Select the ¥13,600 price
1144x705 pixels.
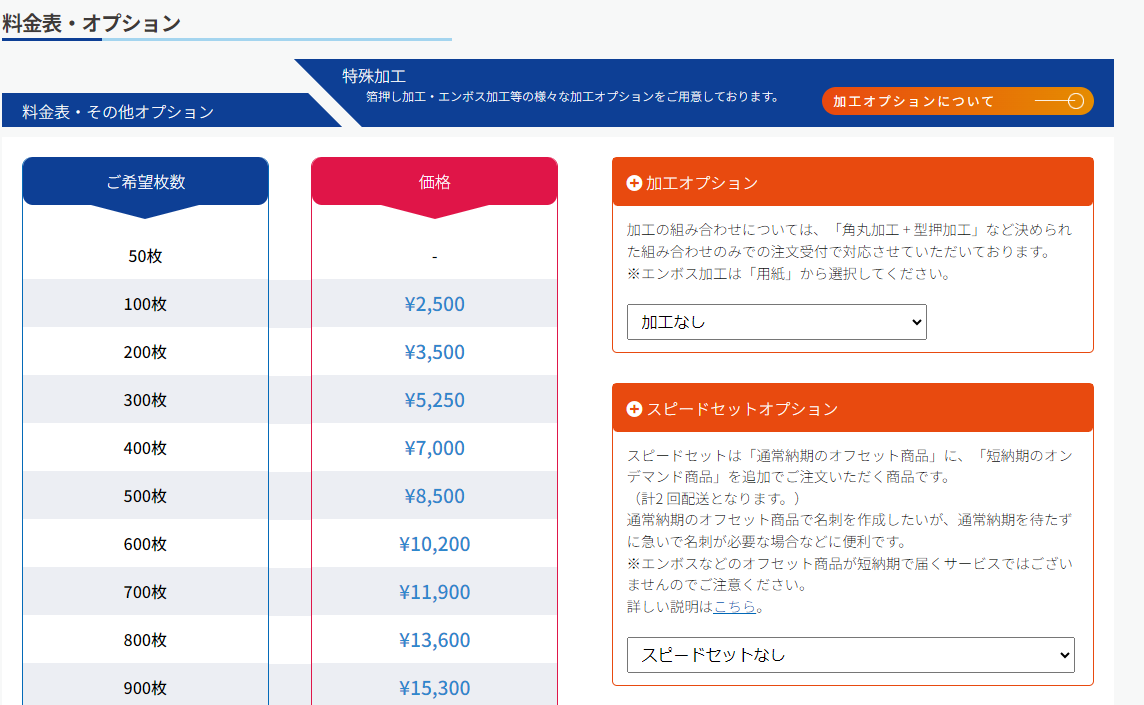pyautogui.click(x=434, y=640)
